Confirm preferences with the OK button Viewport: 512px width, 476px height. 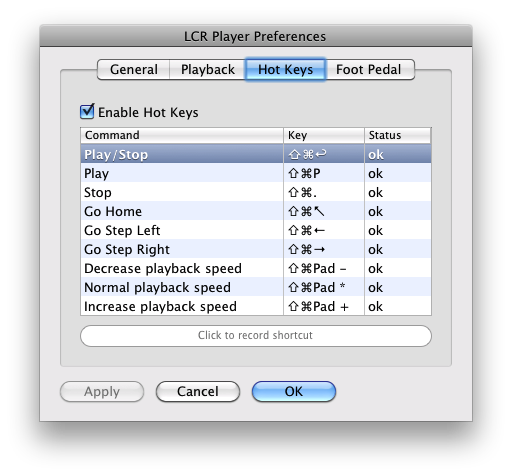294,391
